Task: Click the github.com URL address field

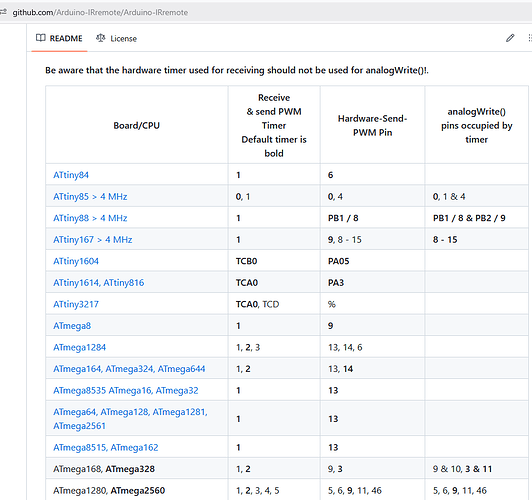Action: tap(100, 13)
